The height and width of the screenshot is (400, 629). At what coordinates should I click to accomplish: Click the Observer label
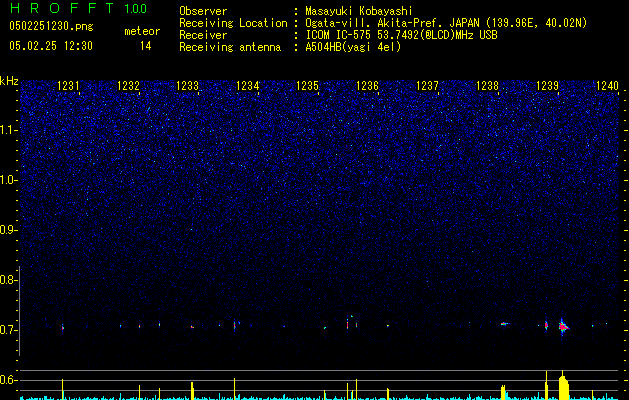(x=203, y=11)
